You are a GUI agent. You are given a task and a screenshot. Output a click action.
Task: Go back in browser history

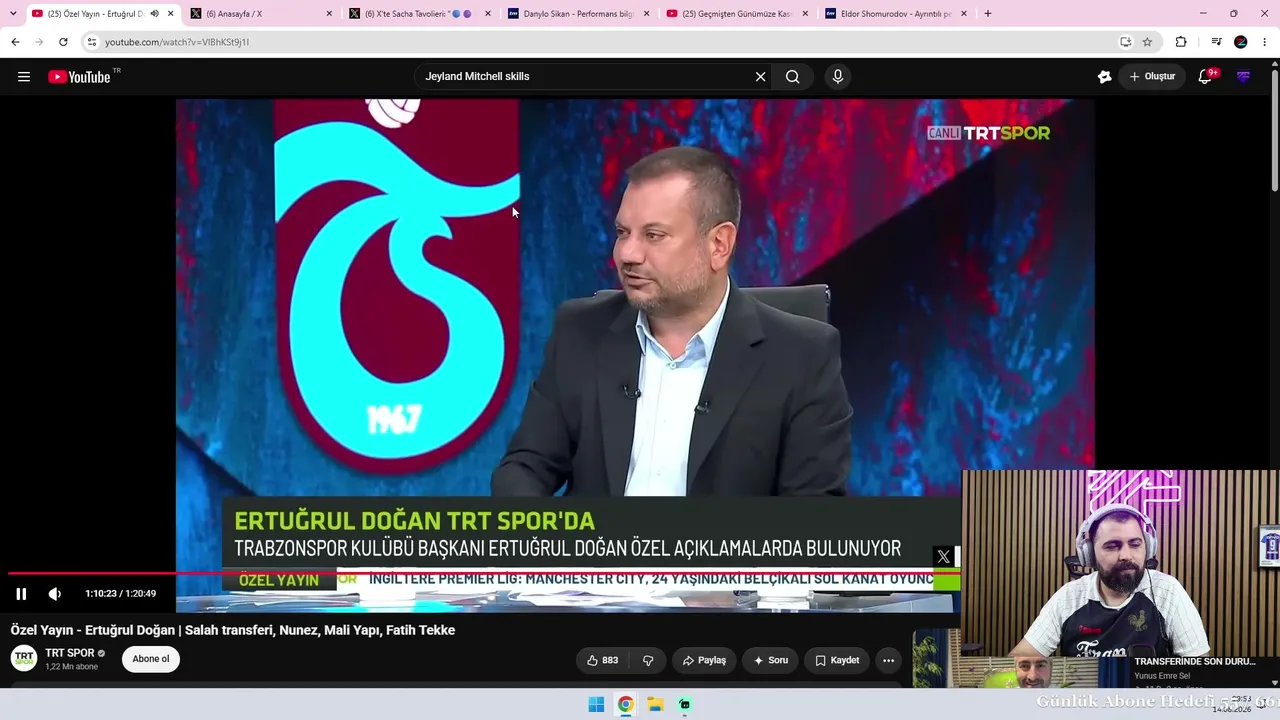click(15, 42)
